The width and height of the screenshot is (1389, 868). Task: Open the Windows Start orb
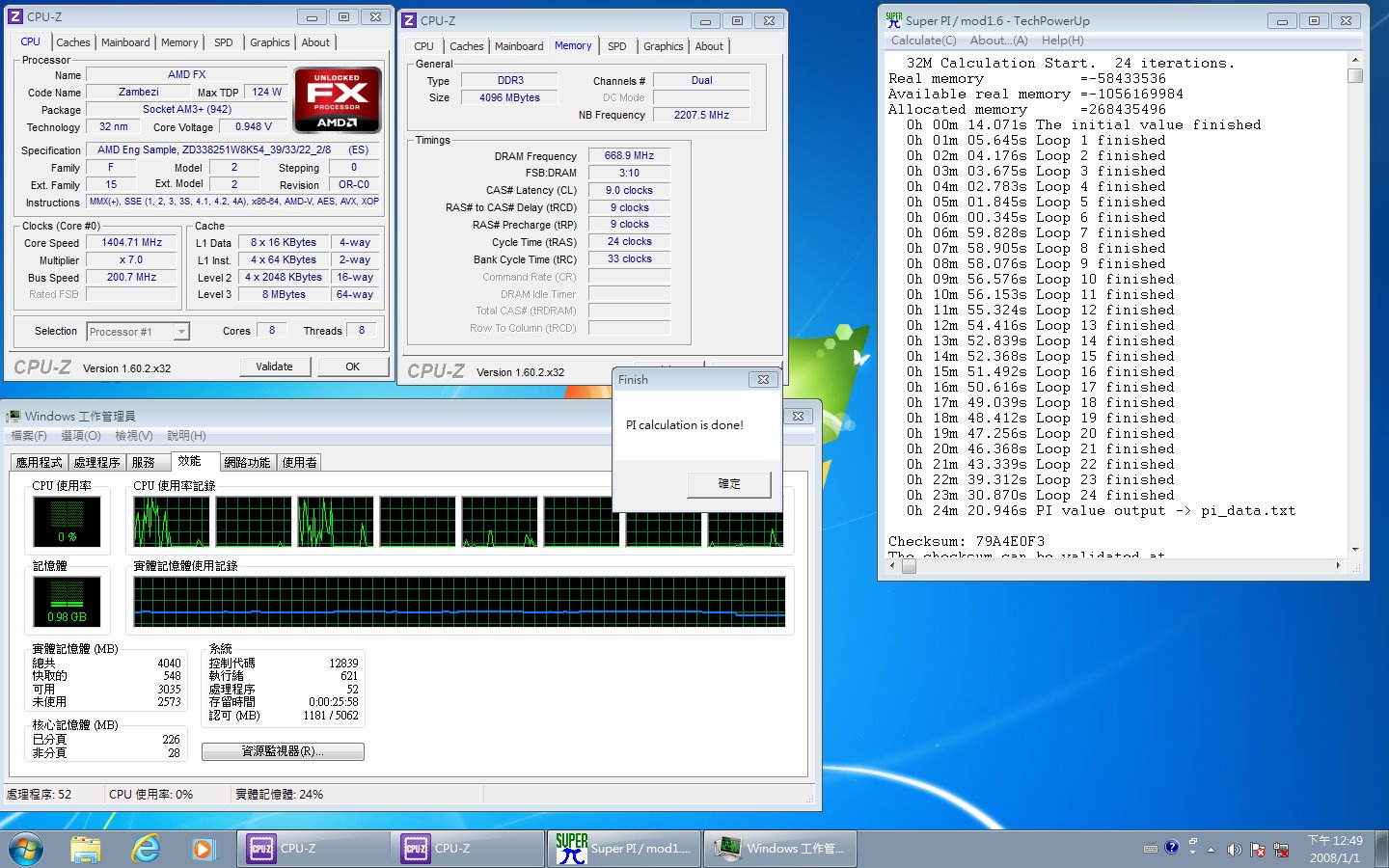25,849
